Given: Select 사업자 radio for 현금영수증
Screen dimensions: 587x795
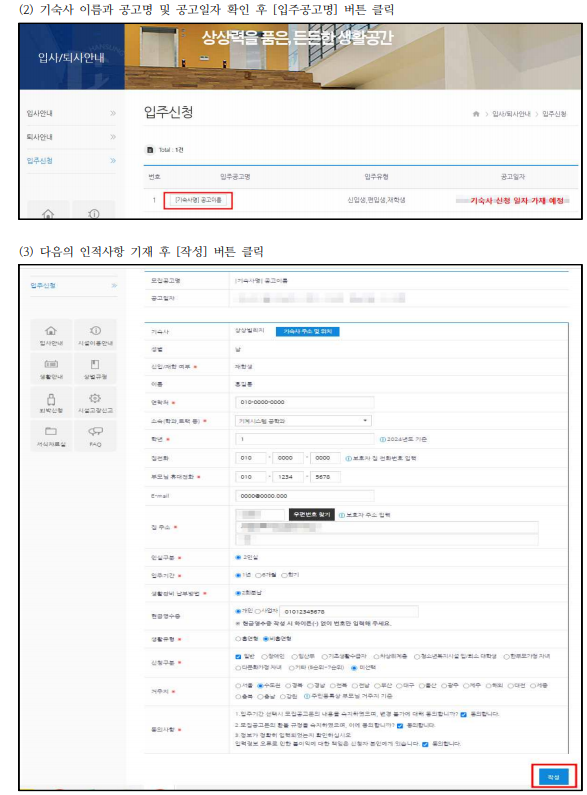Looking at the screenshot, I should tap(258, 611).
